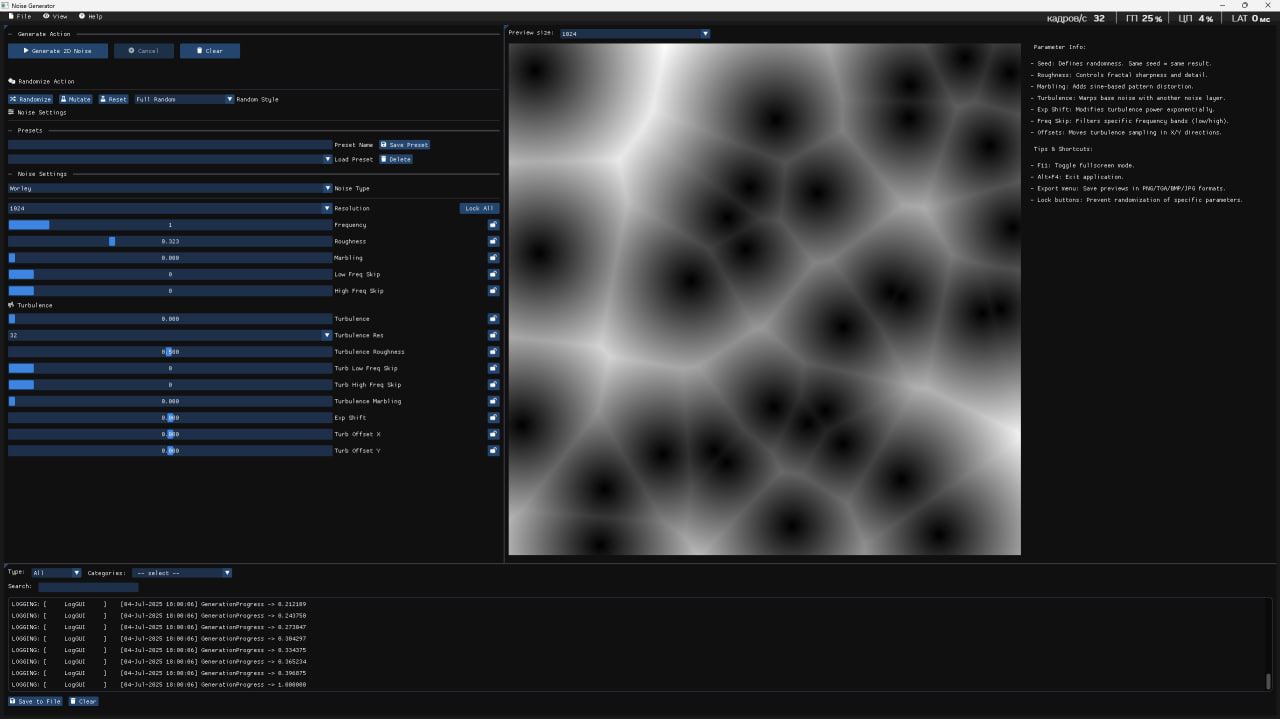Click the Delete preset button
Image resolution: width=1280 pixels, height=719 pixels.
coord(396,159)
